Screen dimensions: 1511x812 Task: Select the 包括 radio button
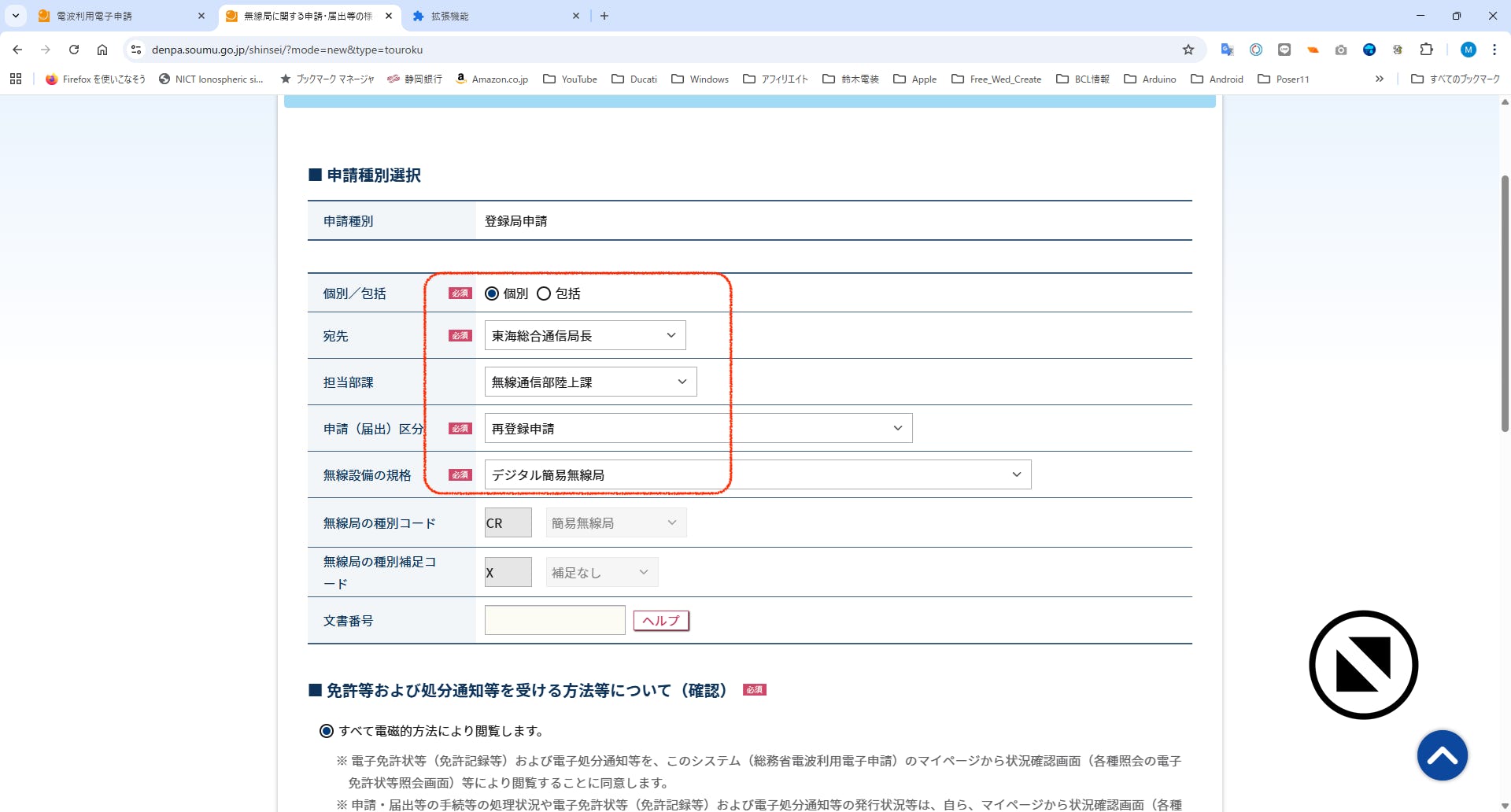pyautogui.click(x=544, y=293)
